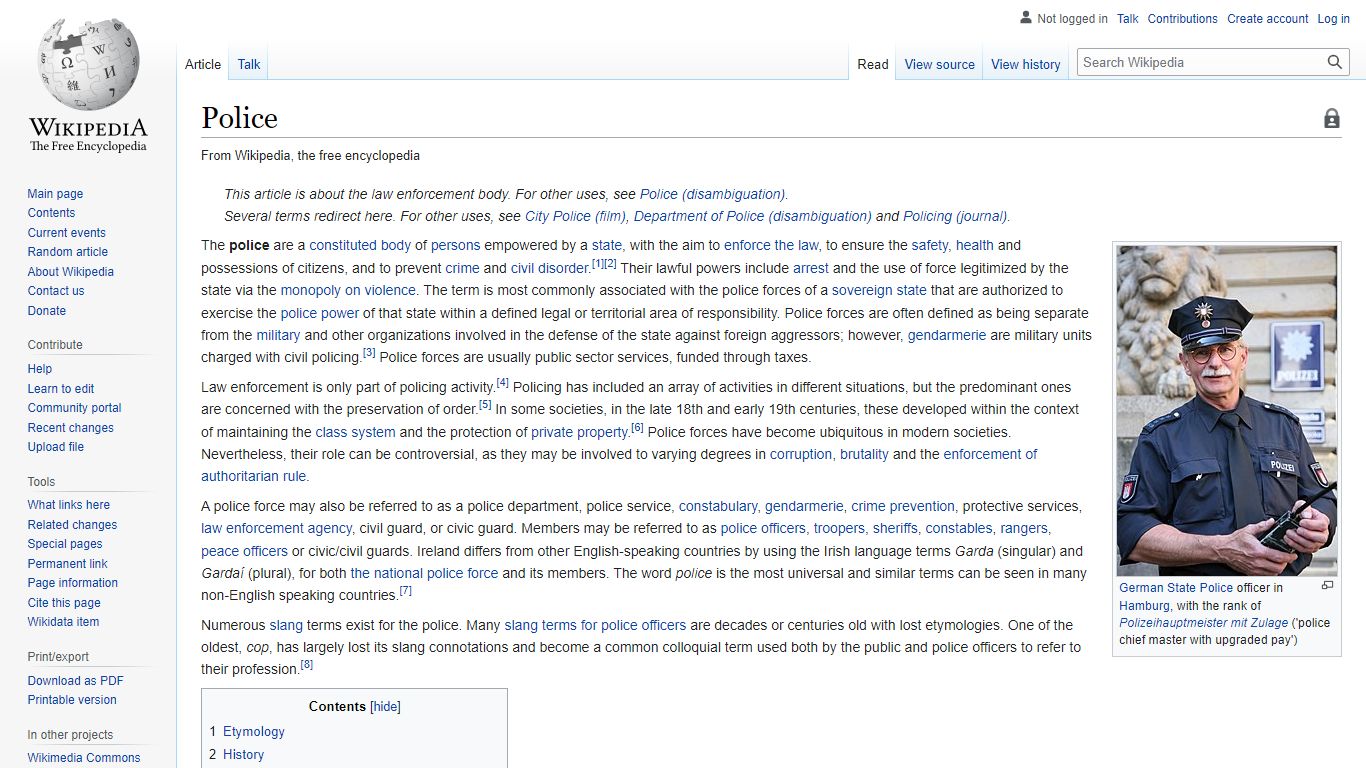Click the page protection padlock icon
Screen dimensions: 1366x768
coord(1332,119)
